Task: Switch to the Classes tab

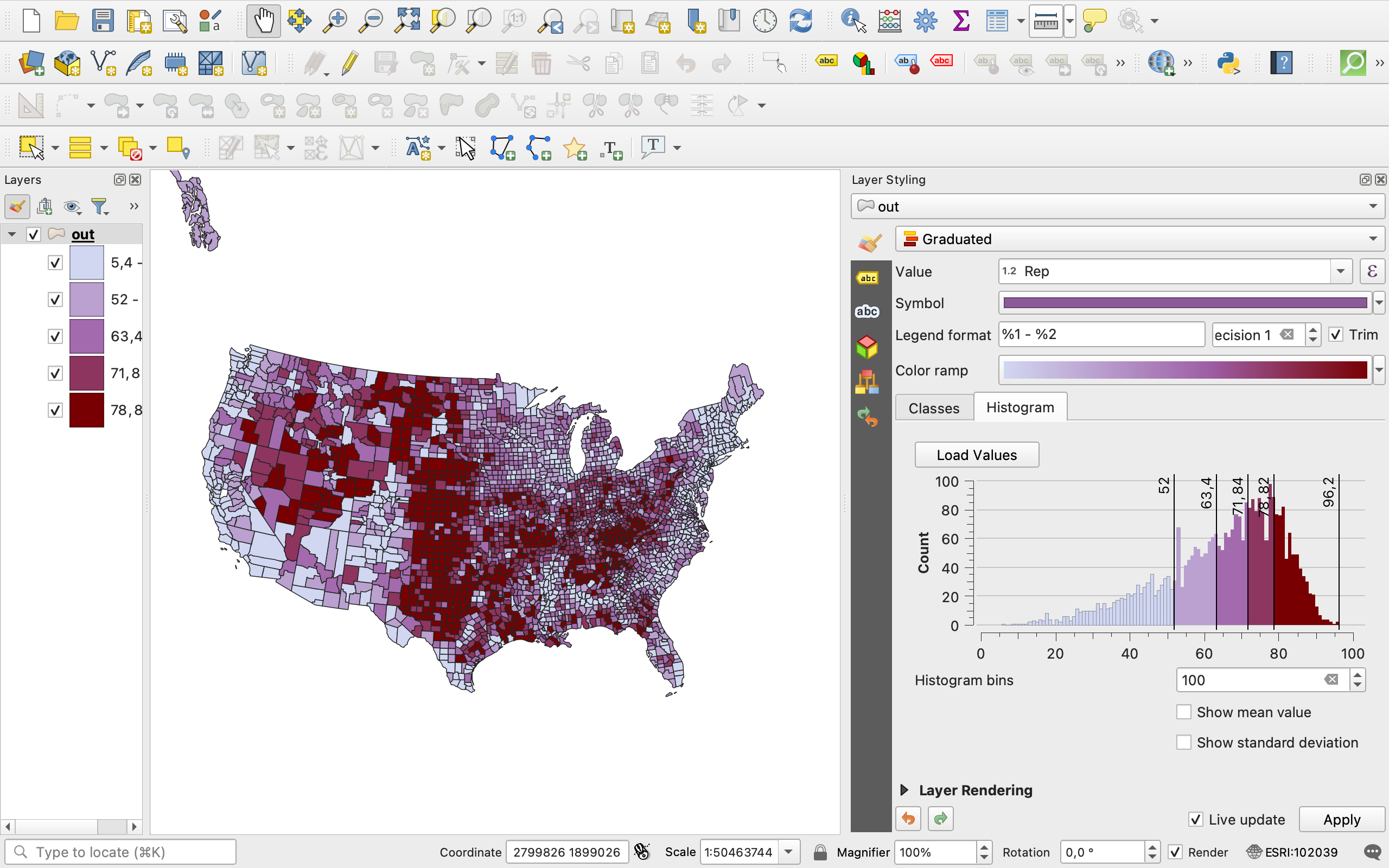Action: pyautogui.click(x=933, y=407)
